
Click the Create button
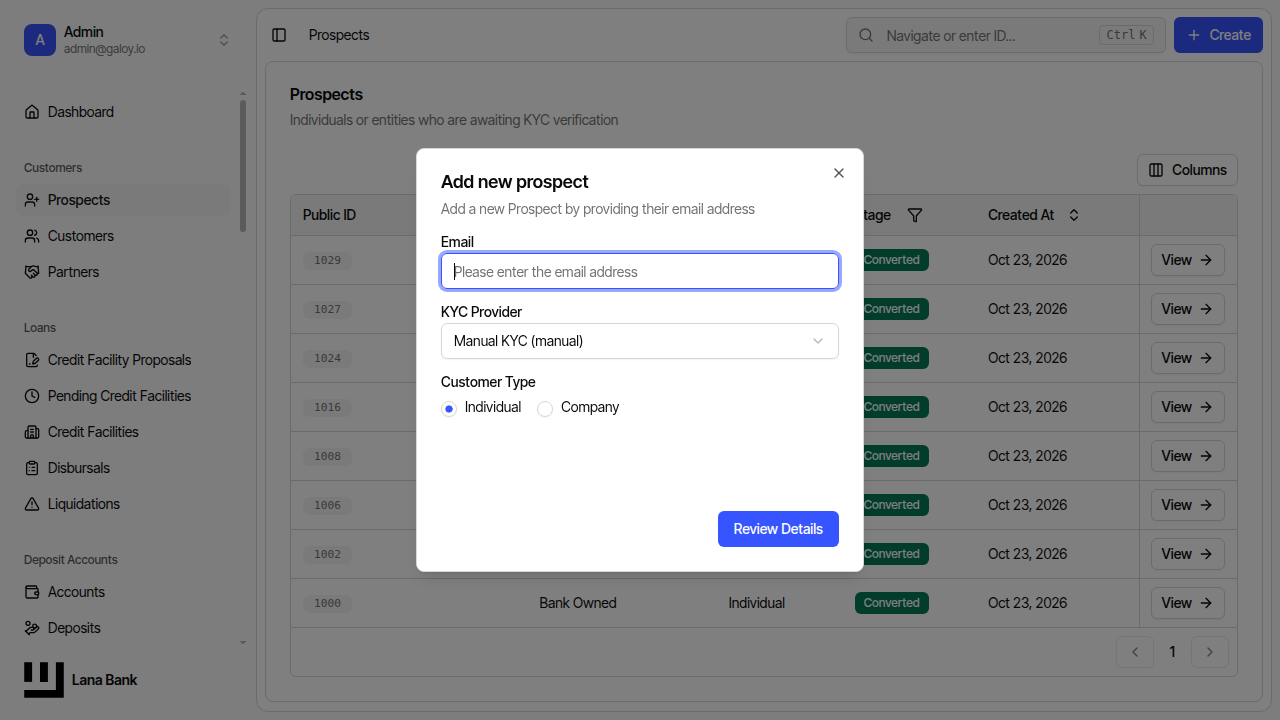pyautogui.click(x=1218, y=35)
